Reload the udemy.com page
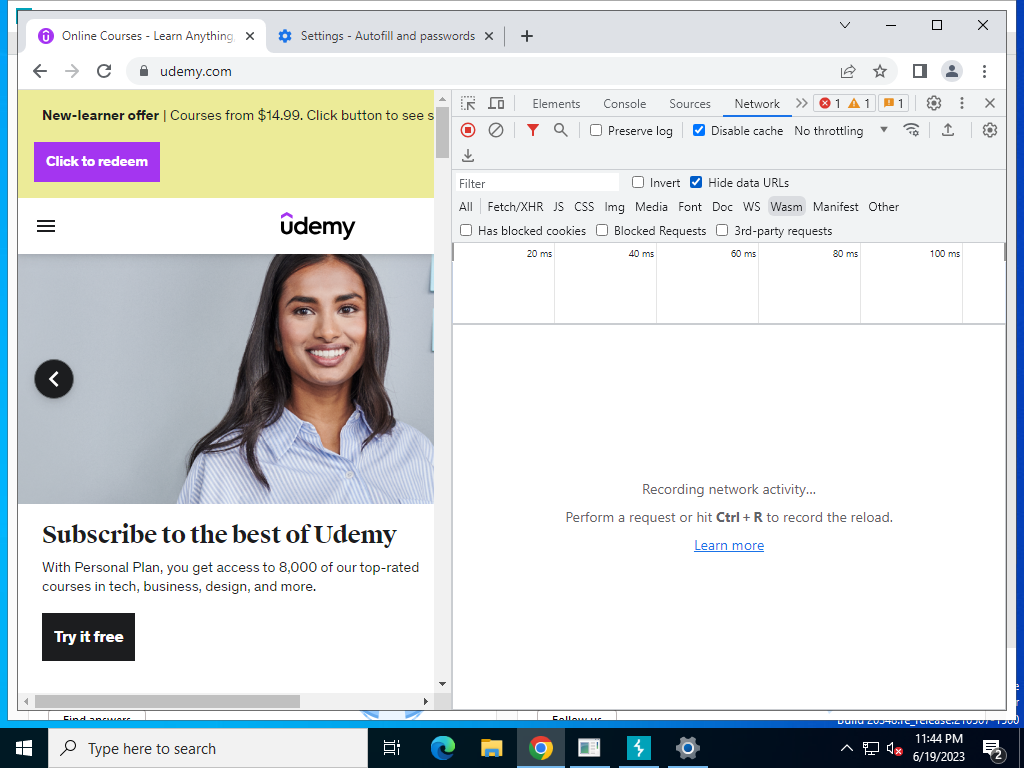1024x768 pixels. coord(104,71)
